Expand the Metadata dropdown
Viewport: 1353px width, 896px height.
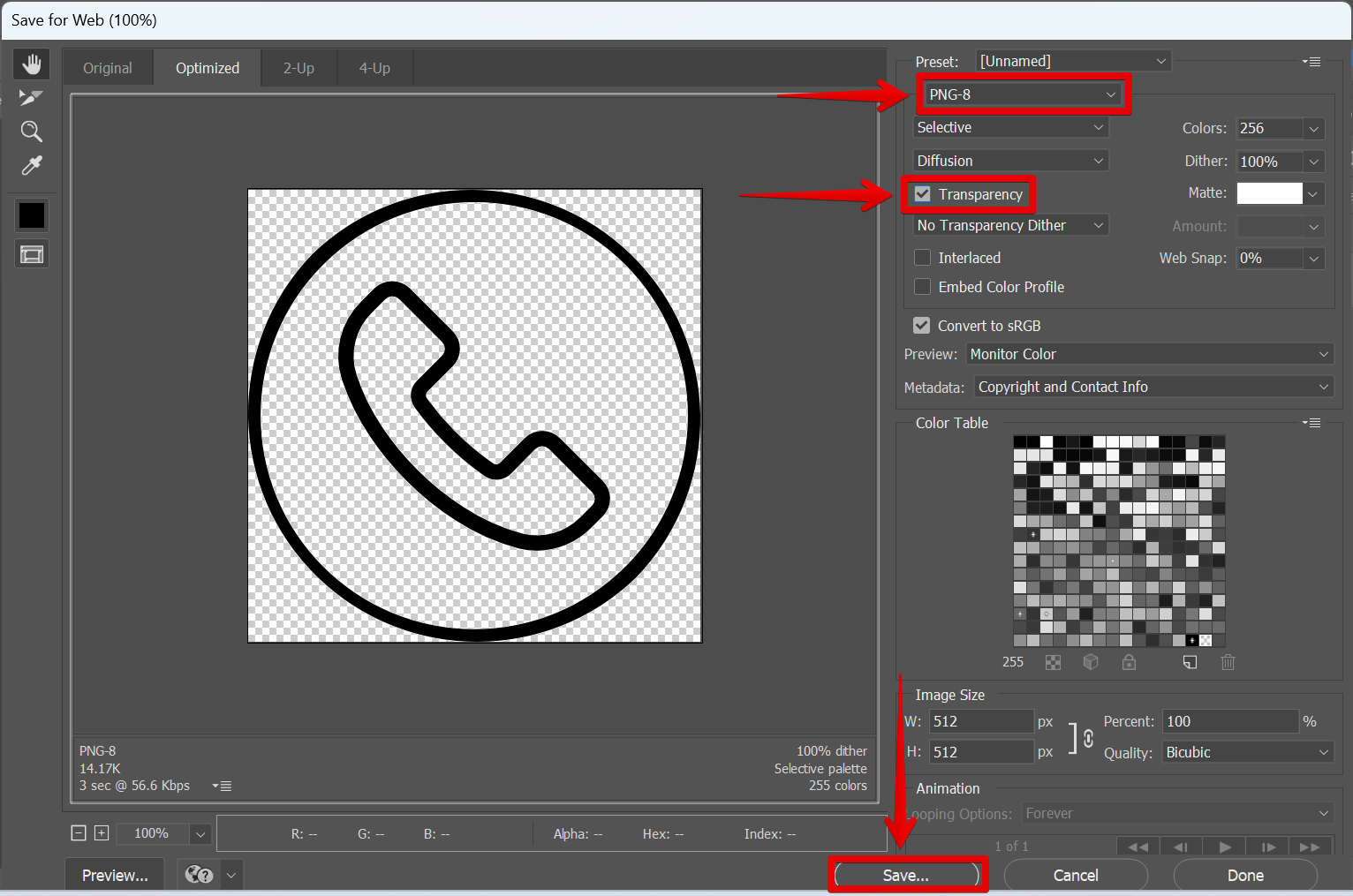1153,387
